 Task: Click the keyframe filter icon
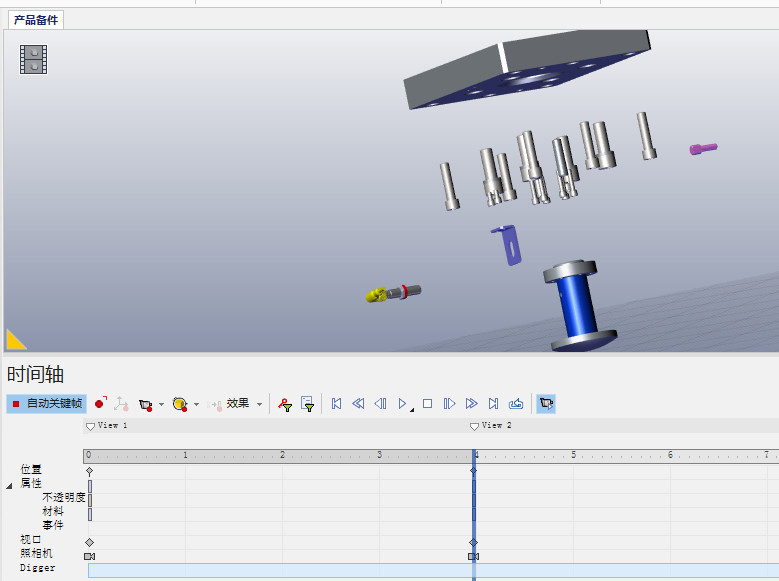(285, 404)
